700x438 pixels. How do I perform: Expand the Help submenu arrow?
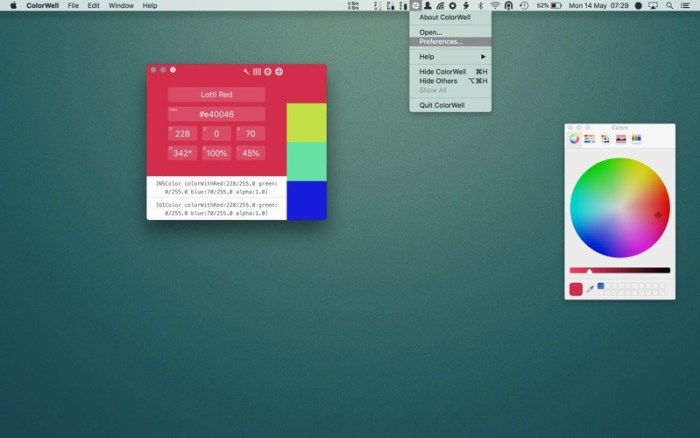(x=483, y=57)
